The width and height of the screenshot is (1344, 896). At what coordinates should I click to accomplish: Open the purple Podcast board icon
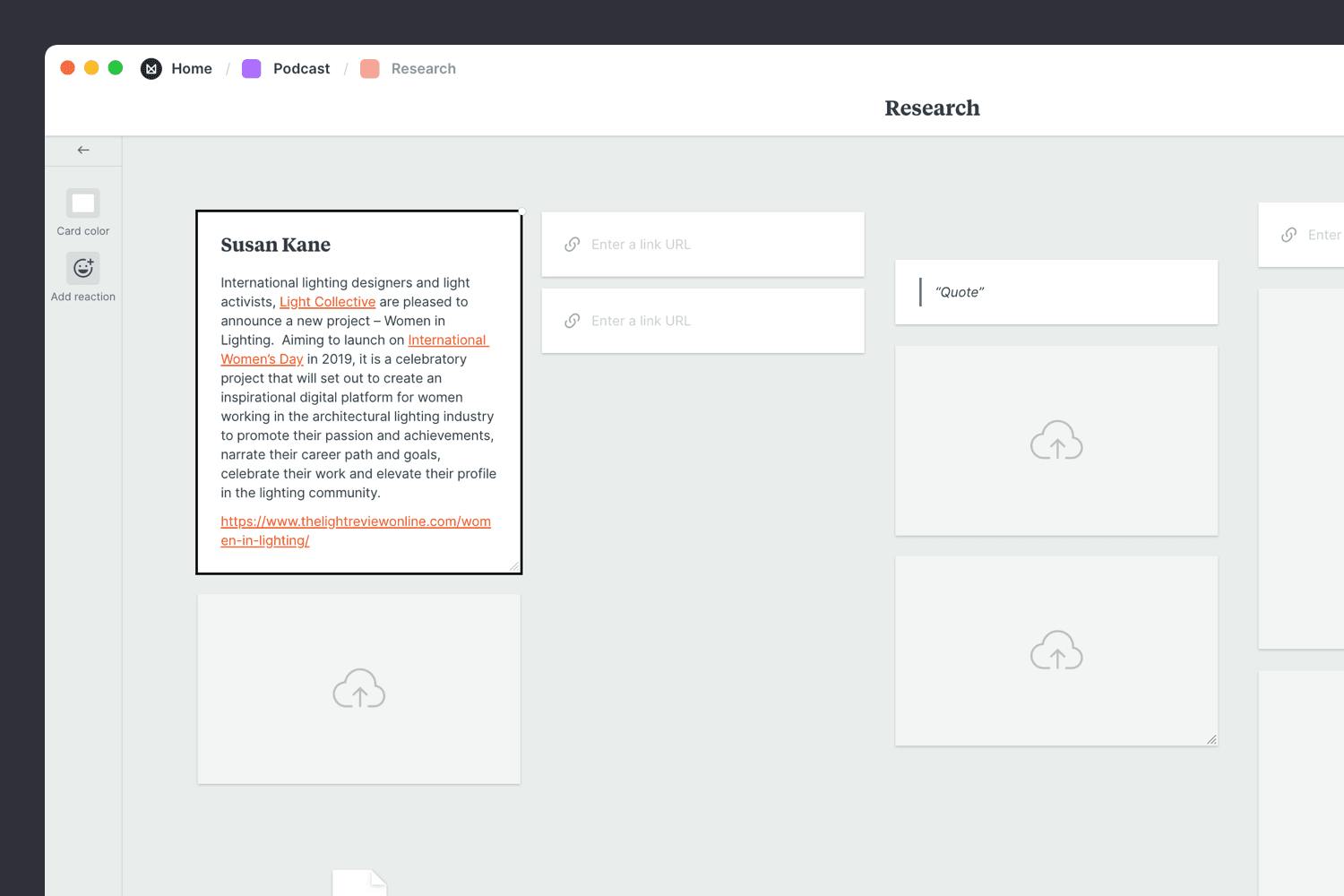click(x=252, y=69)
